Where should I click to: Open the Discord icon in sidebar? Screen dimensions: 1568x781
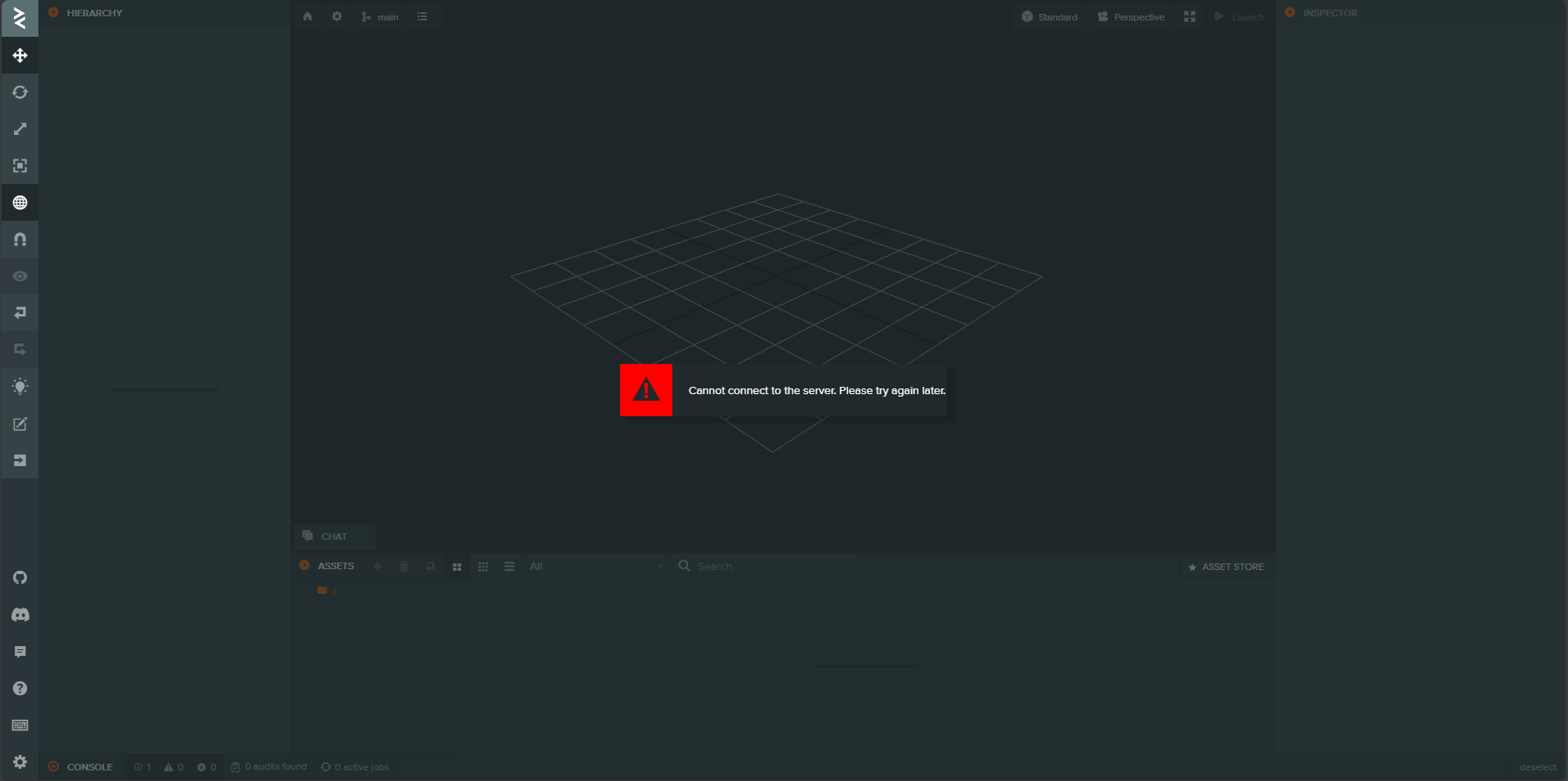coord(20,614)
